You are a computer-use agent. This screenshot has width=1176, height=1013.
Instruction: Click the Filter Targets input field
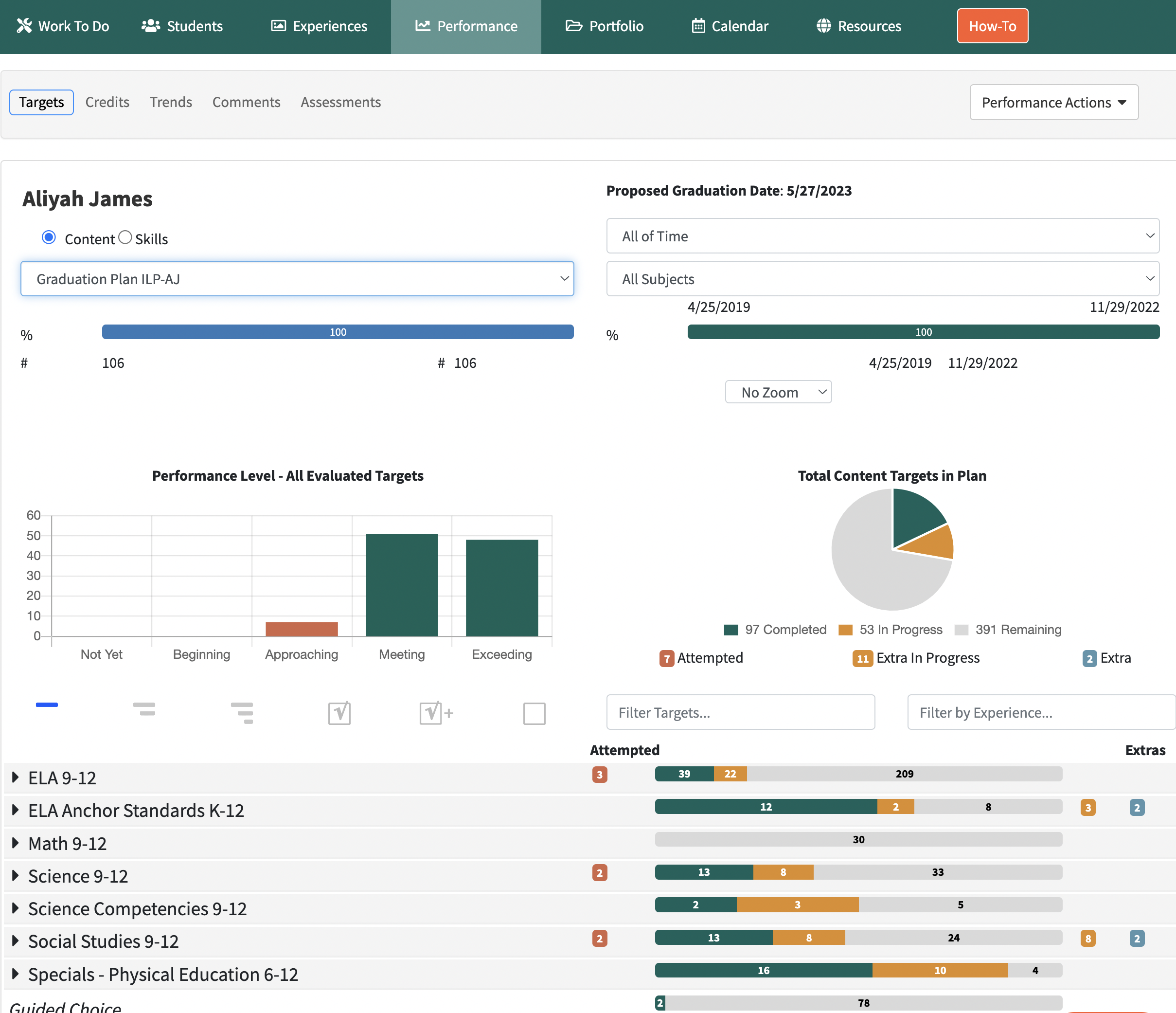point(741,712)
